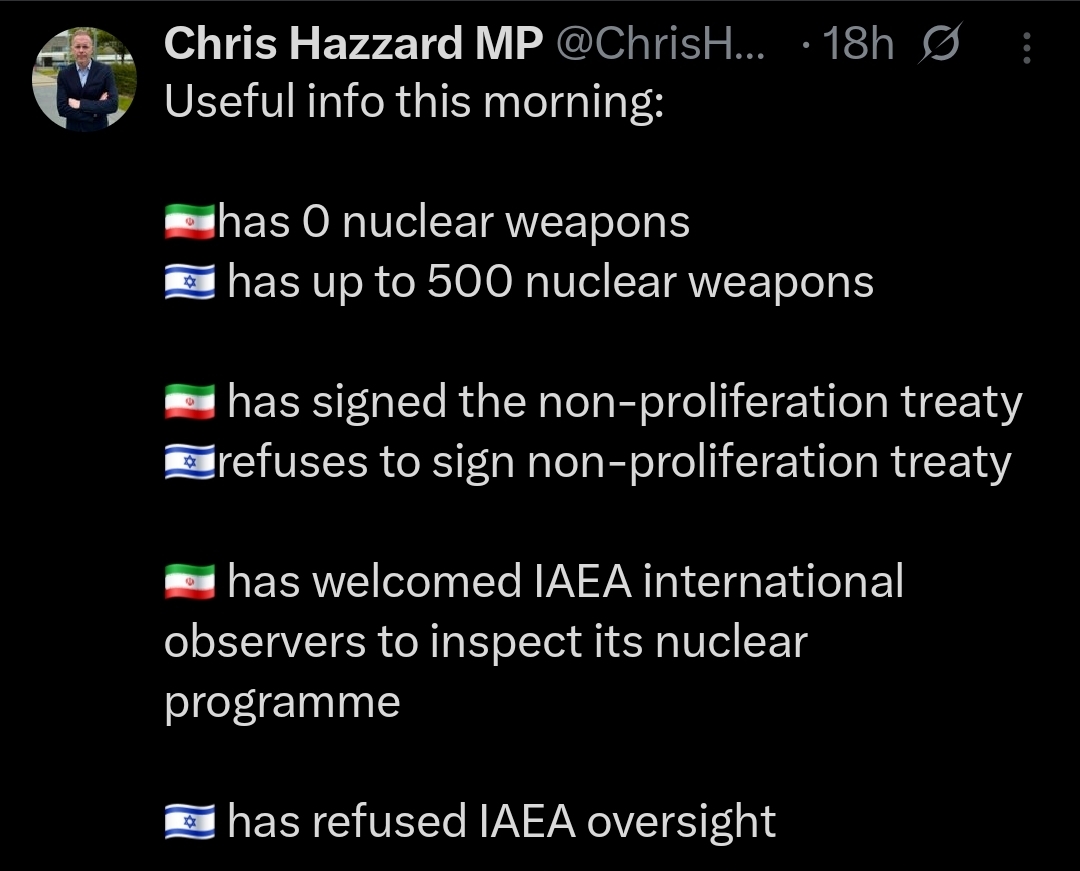The width and height of the screenshot is (1080, 871).
Task: Click Israel flag beside 'refuses to sign'
Action: click(189, 462)
